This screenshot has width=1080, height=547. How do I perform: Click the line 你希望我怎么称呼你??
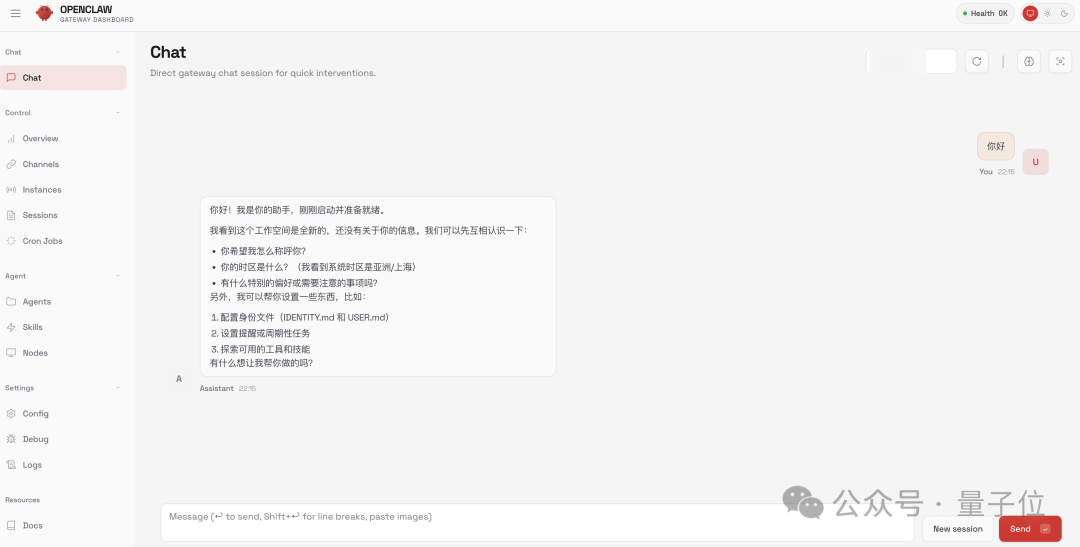click(x=263, y=251)
